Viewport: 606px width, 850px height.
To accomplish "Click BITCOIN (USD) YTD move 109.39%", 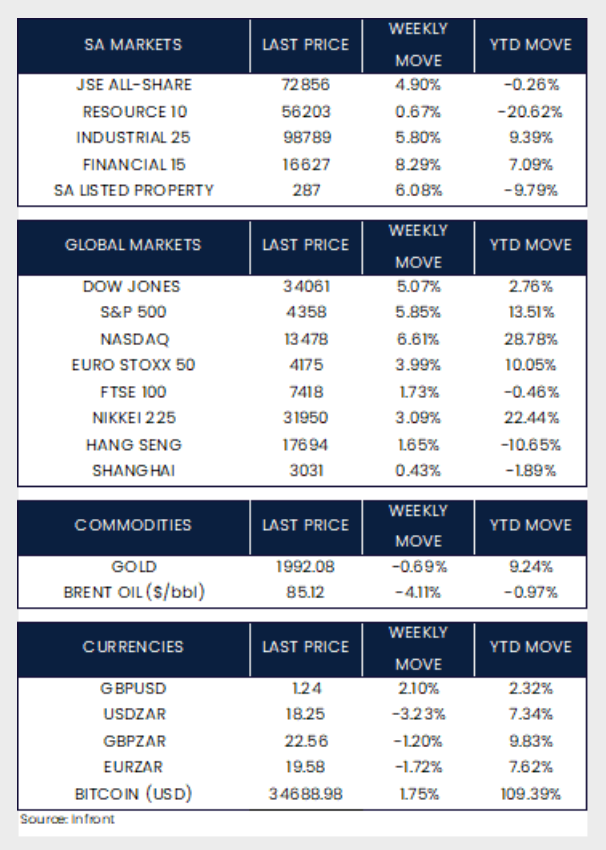I will point(530,795).
